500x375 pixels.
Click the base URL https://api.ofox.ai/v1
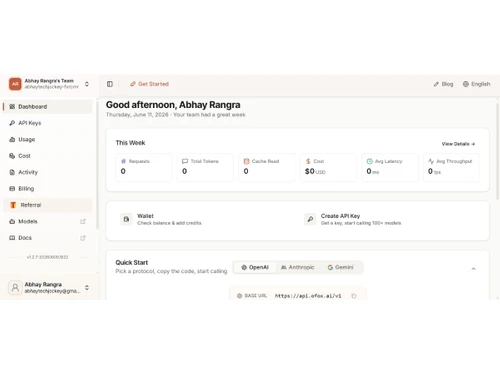[x=308, y=296]
